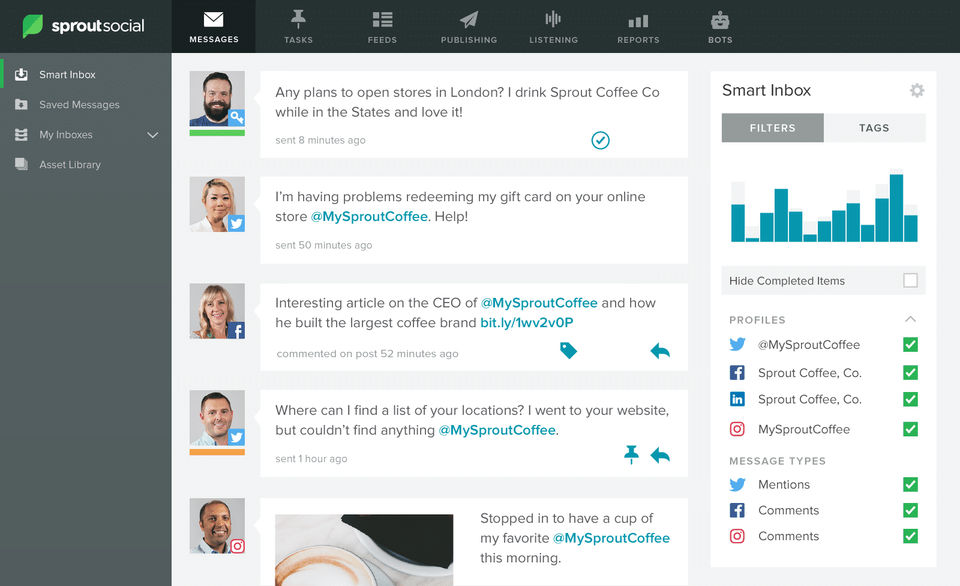Viewport: 960px width, 586px height.
Task: Open the bit.ly/1wv2v0P link
Action: click(x=527, y=323)
